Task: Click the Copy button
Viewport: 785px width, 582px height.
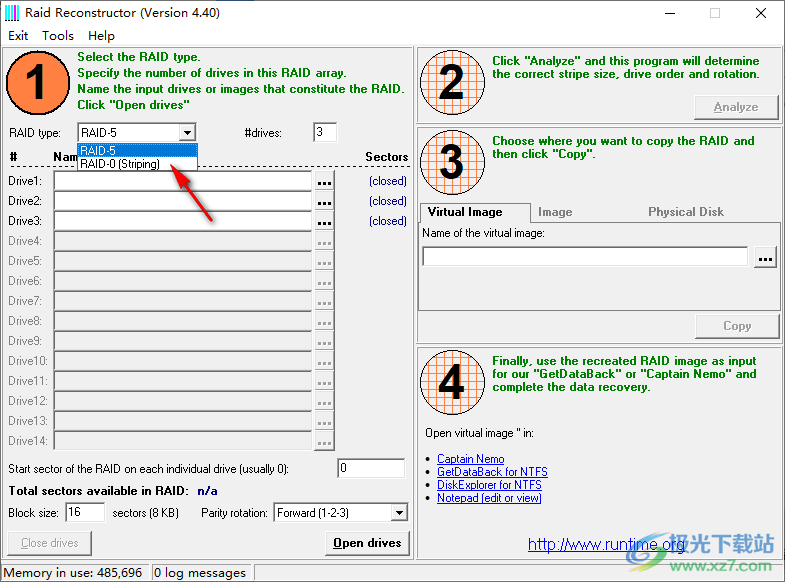Action: [737, 326]
